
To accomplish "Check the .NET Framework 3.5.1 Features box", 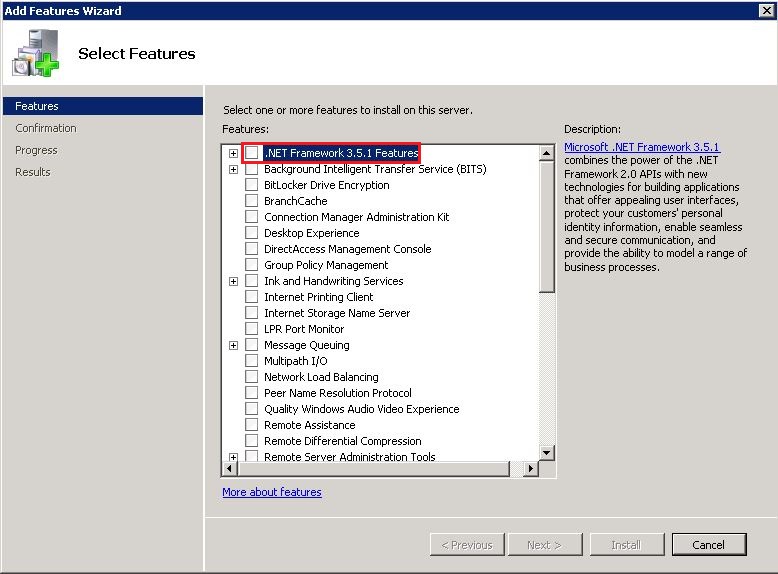I will [252, 153].
